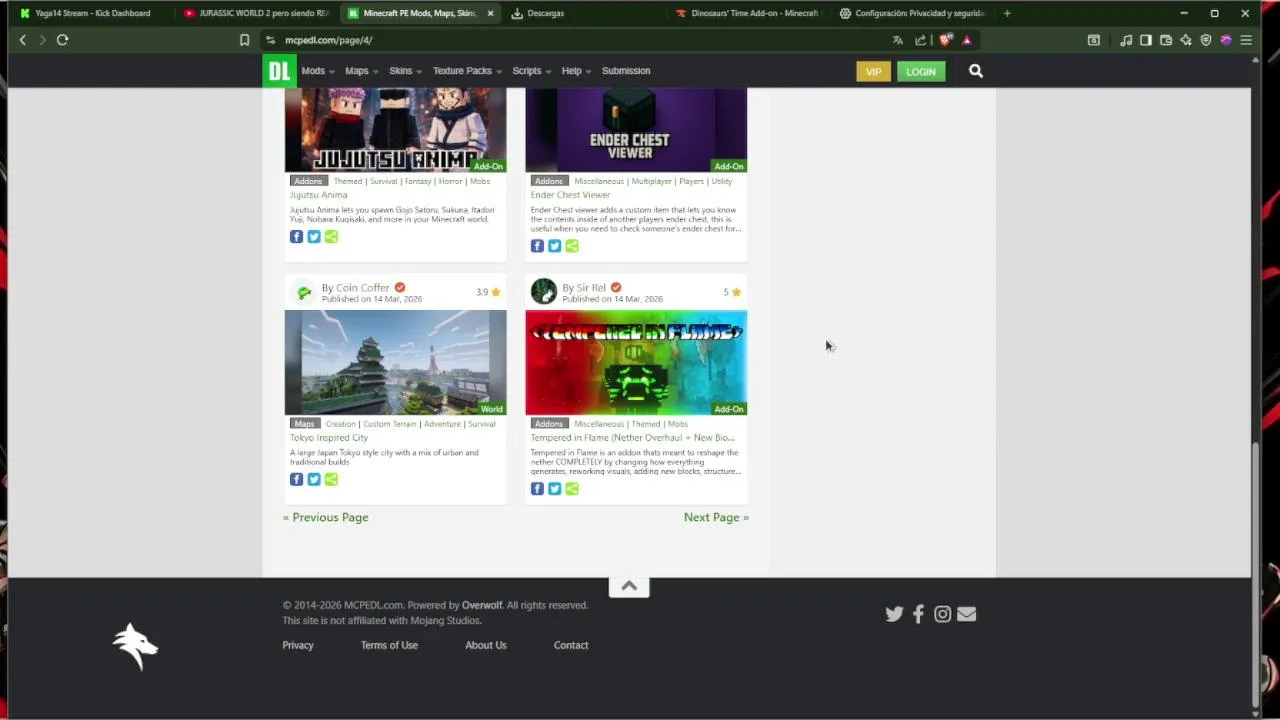Viewport: 1280px width, 720px height.
Task: Switch to Configuración Privacidad y seguridad tab
Action: point(912,13)
